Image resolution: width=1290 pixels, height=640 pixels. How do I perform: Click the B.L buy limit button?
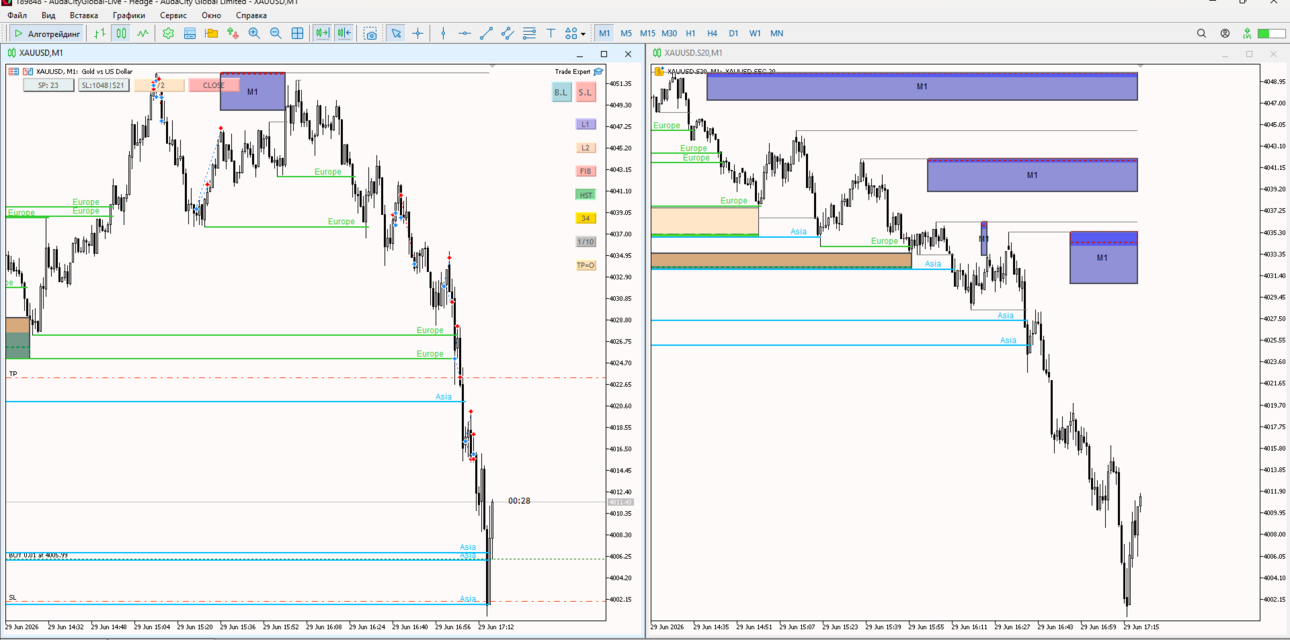(x=561, y=92)
